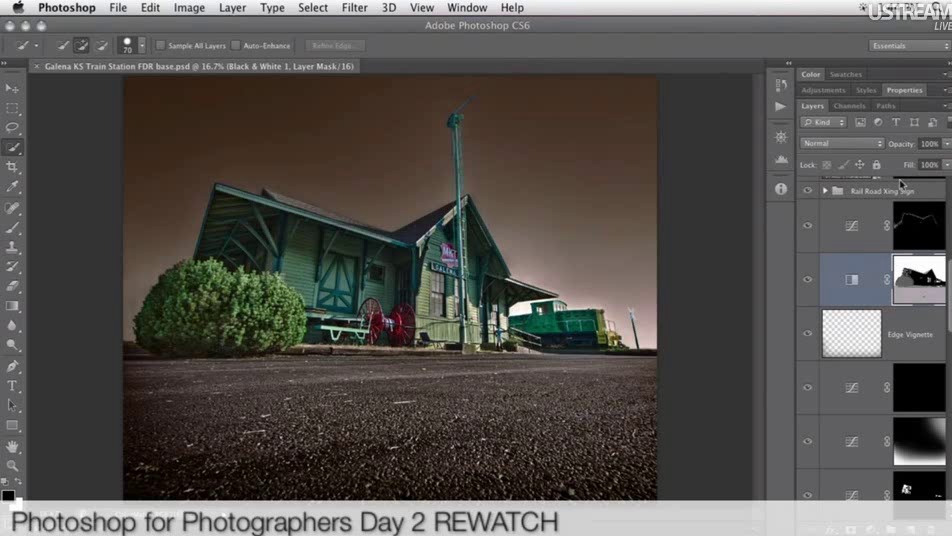
Task: Toggle lock transparent pixels
Action: tap(826, 165)
